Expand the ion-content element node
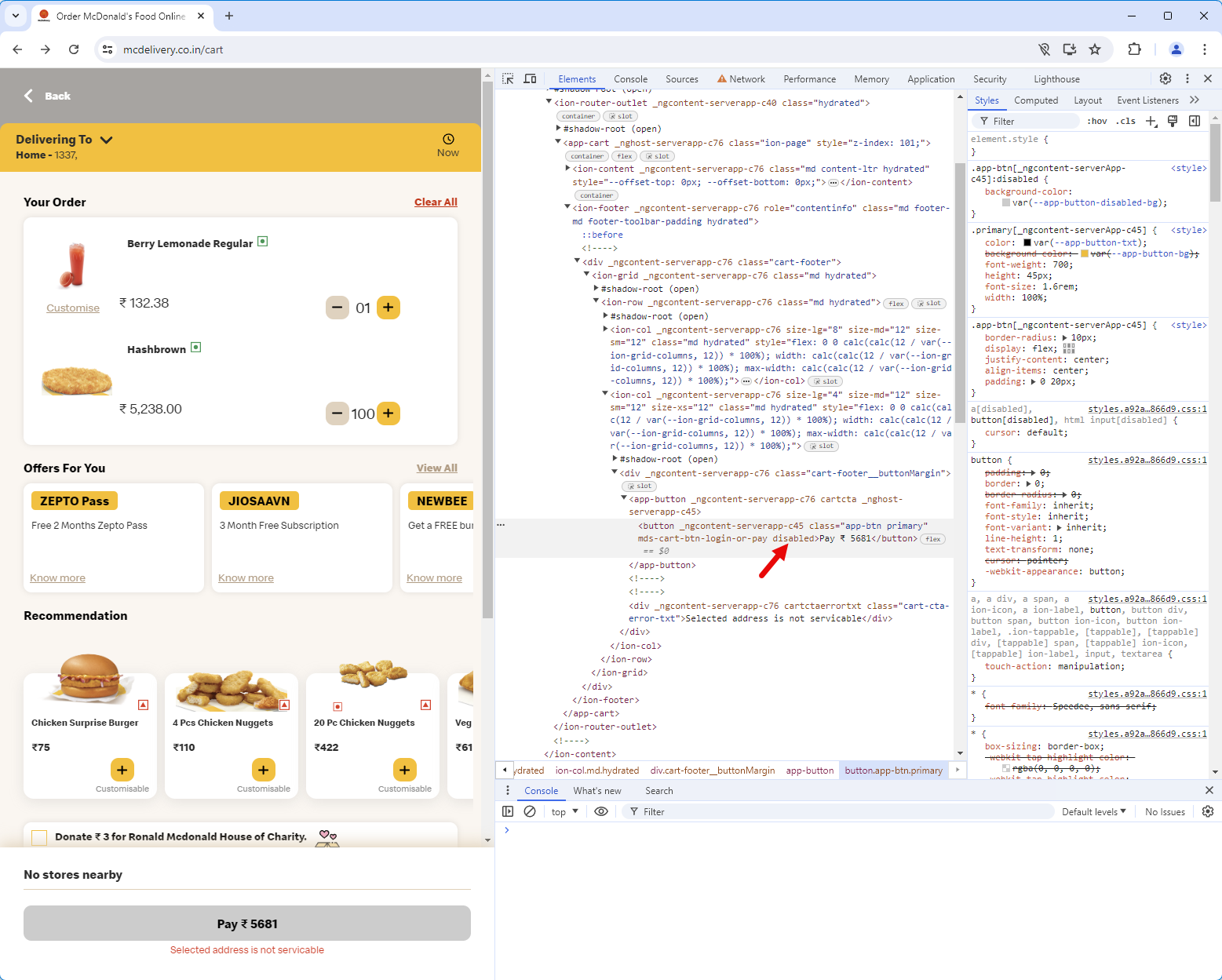Viewport: 1222px width, 980px height. pyautogui.click(x=567, y=168)
